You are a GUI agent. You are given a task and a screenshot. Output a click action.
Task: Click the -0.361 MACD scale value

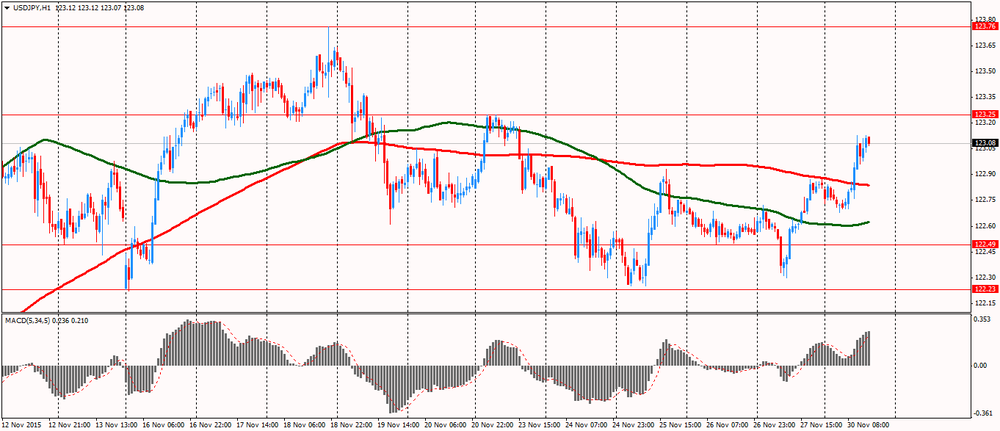coord(982,411)
